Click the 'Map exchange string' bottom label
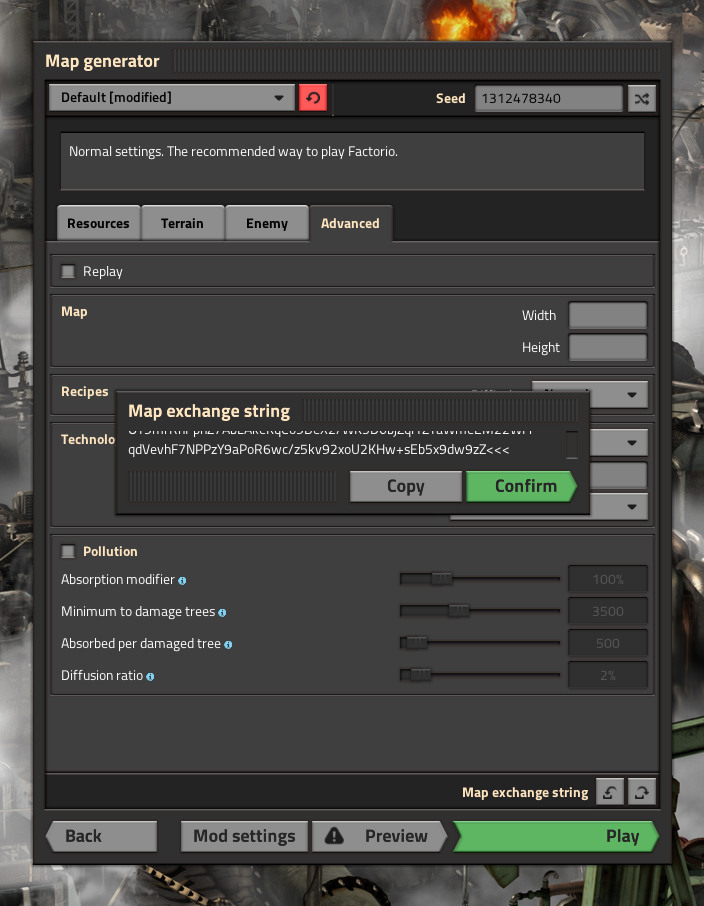The width and height of the screenshot is (704, 906). (525, 792)
